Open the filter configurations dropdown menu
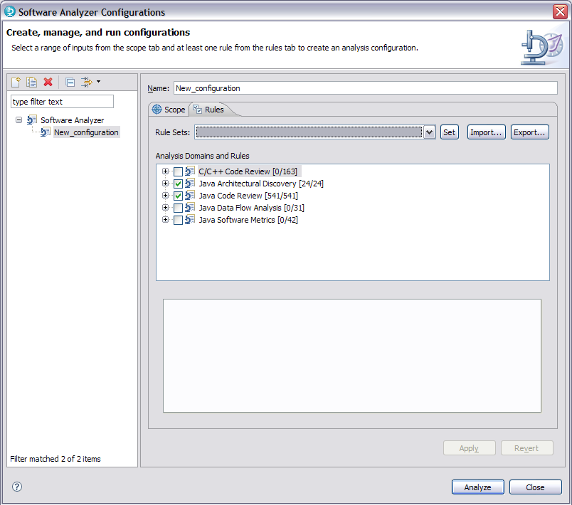This screenshot has width=572, height=505. 98,82
